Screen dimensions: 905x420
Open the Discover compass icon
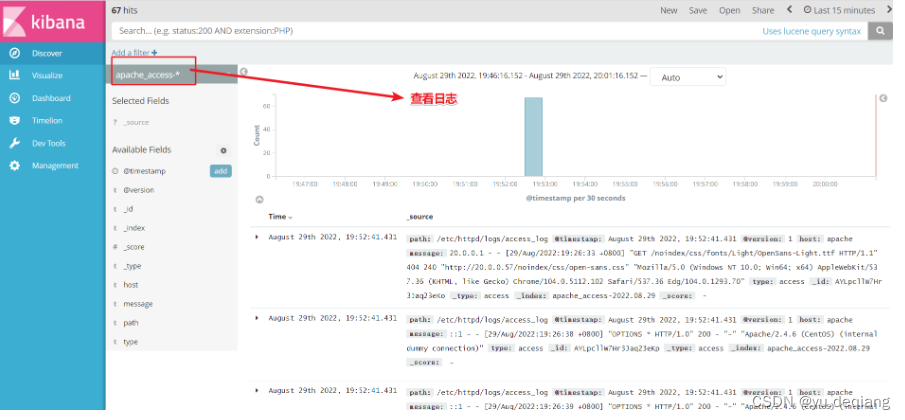tap(15, 53)
